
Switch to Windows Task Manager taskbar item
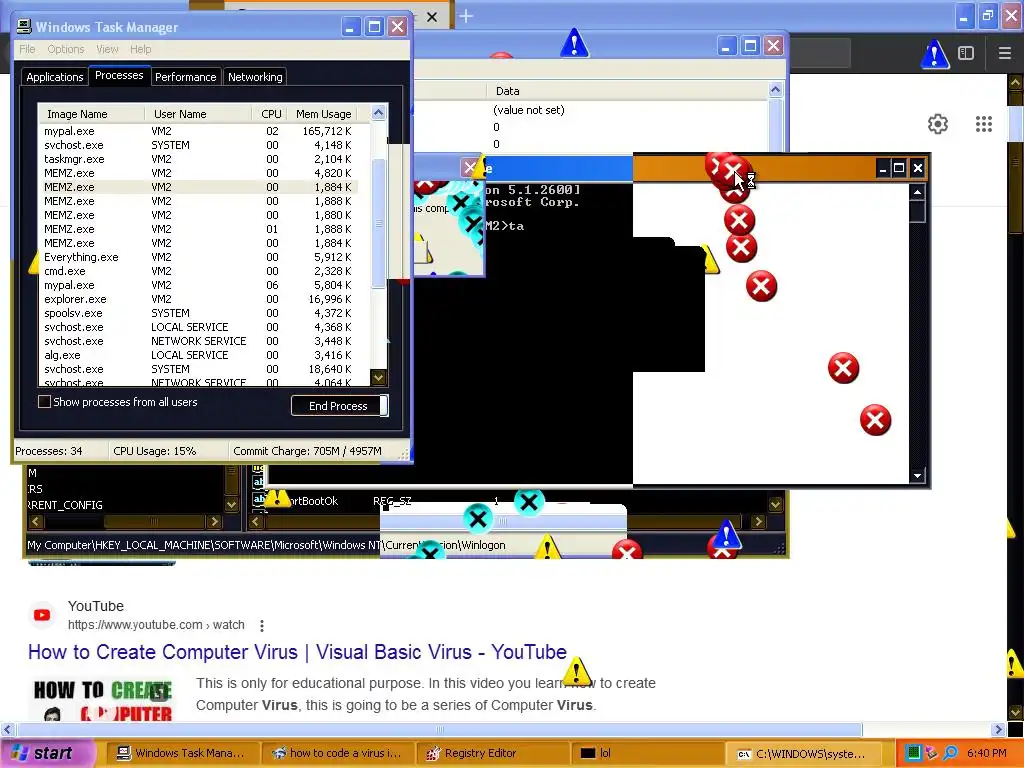pyautogui.click(x=181, y=753)
